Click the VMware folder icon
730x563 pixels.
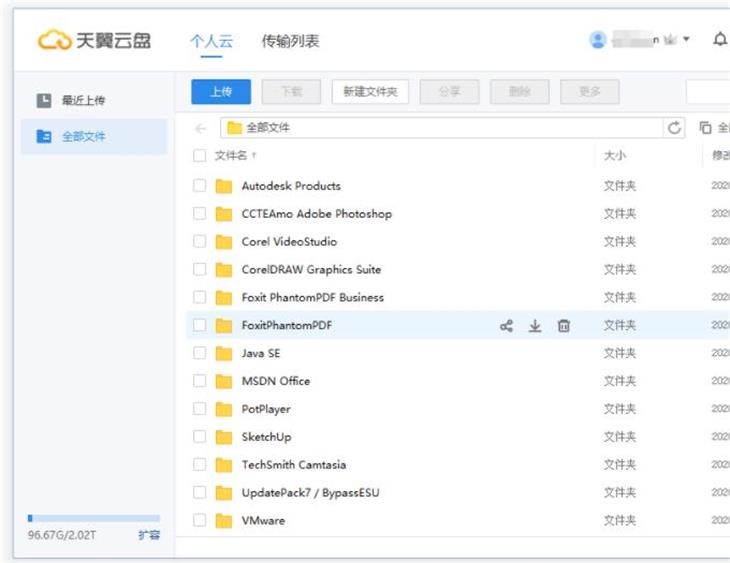point(224,521)
